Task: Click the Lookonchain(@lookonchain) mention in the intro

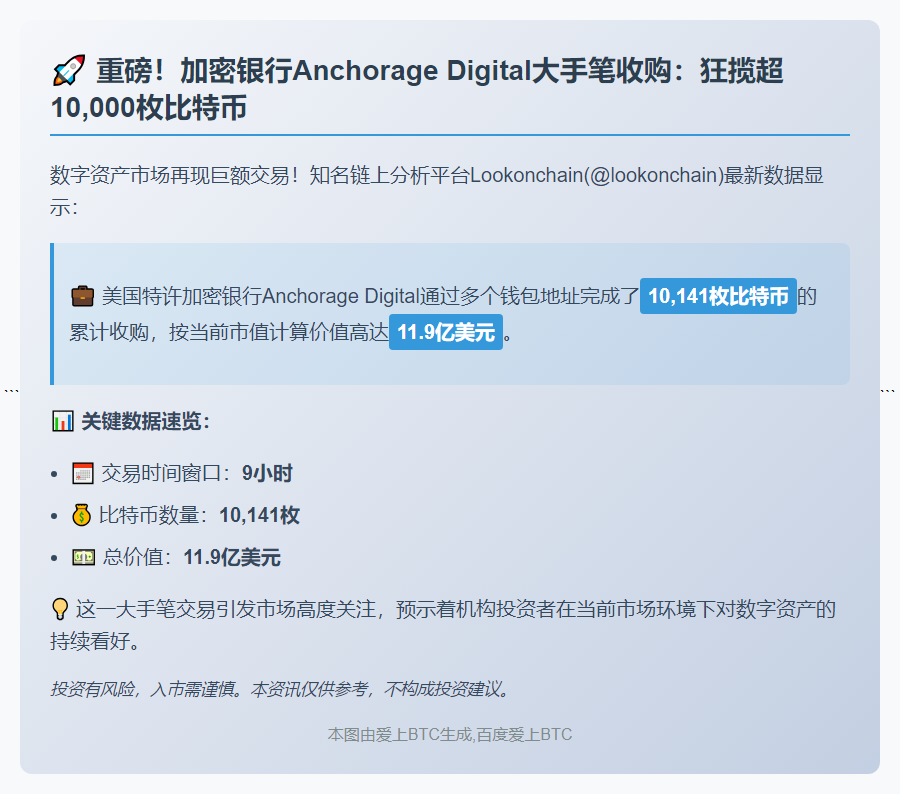Action: coord(596,176)
